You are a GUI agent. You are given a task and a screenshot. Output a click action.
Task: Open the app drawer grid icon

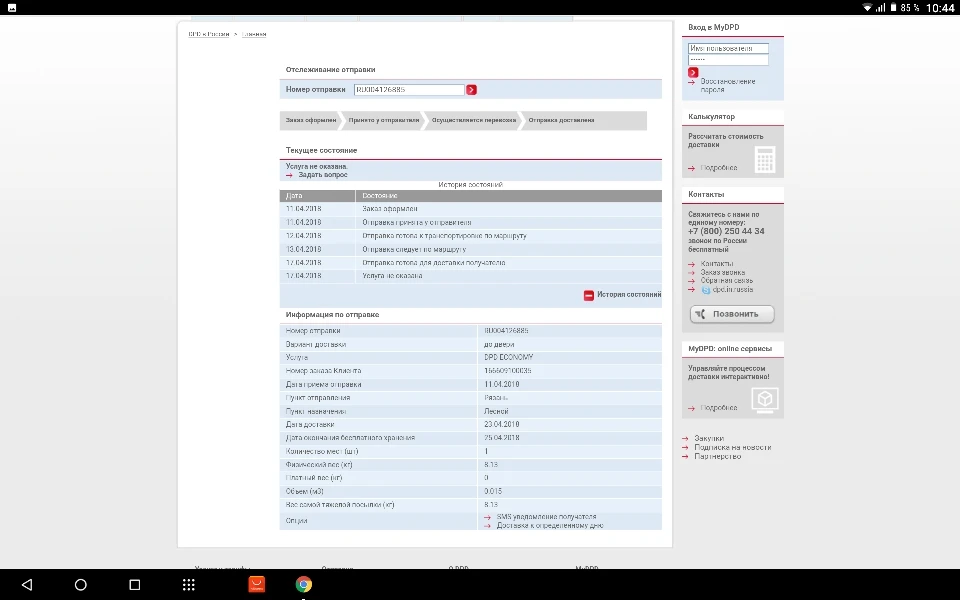coord(189,585)
